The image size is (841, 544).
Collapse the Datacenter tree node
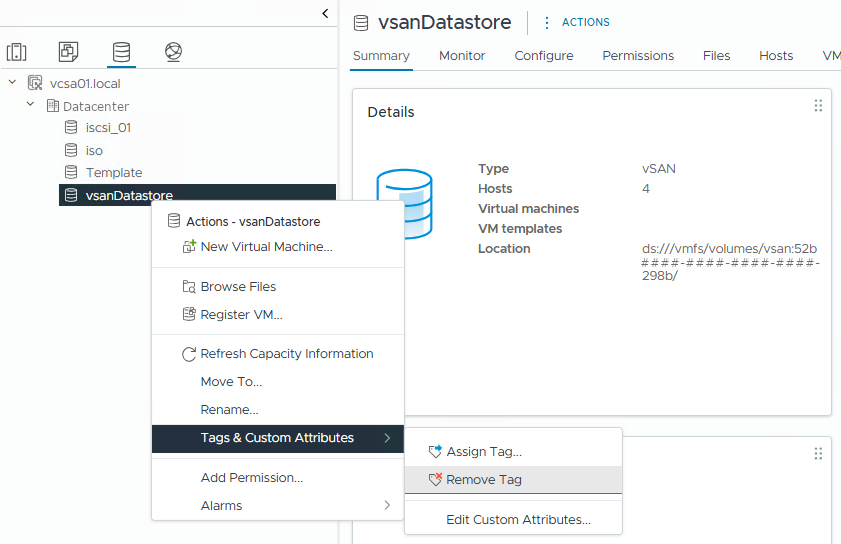click(x=31, y=106)
